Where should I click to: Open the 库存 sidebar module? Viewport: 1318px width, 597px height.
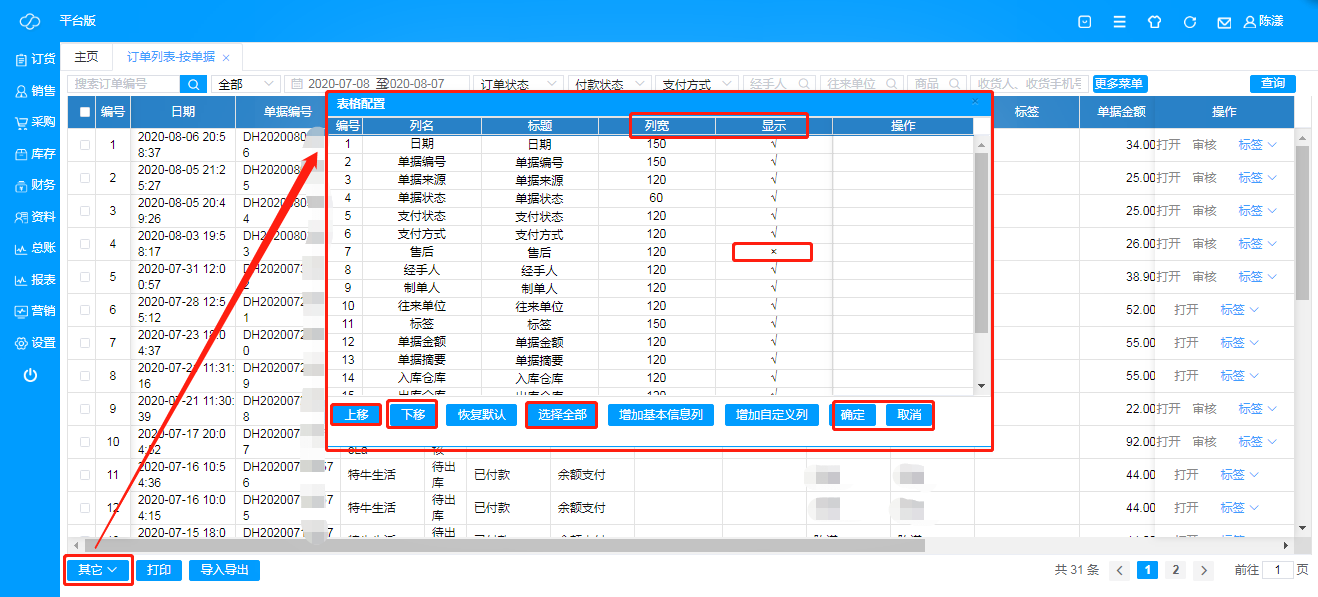[x=35, y=154]
